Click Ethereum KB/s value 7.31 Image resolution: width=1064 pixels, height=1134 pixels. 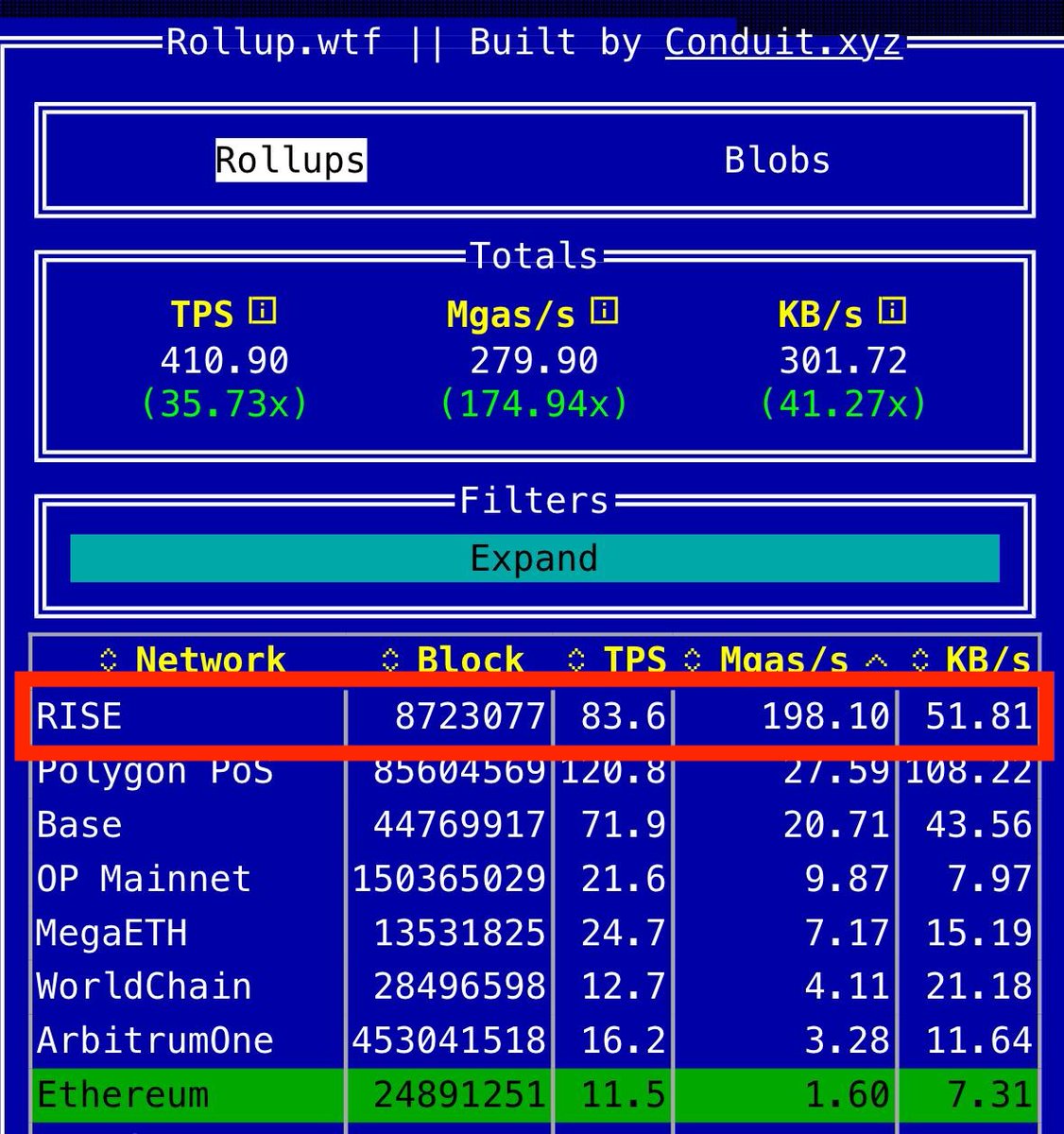(x=989, y=1095)
